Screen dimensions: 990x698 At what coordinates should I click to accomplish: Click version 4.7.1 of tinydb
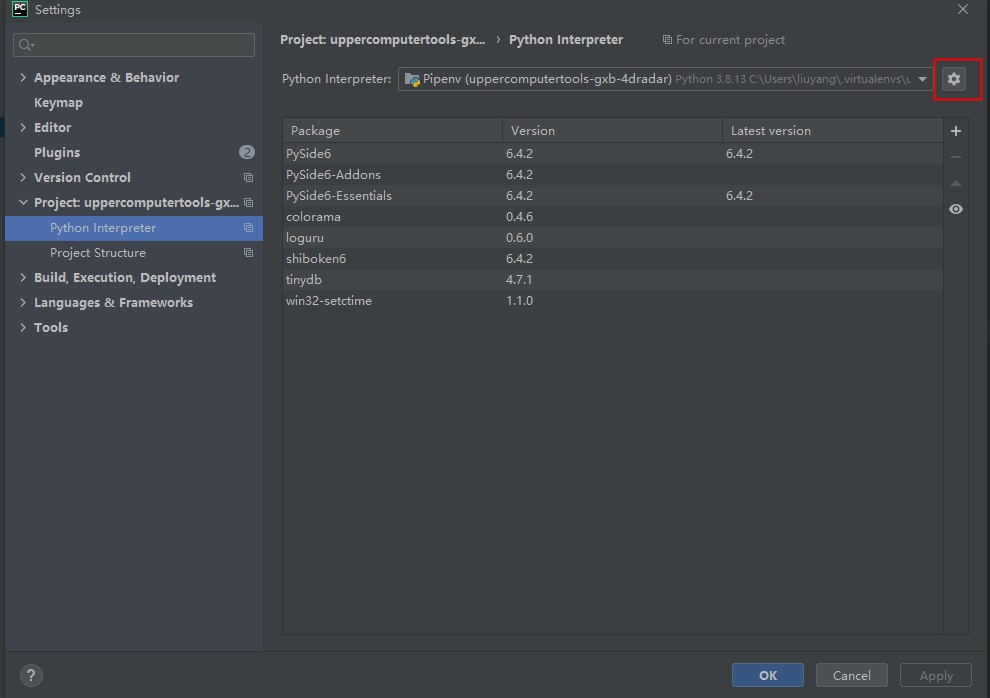coord(519,280)
